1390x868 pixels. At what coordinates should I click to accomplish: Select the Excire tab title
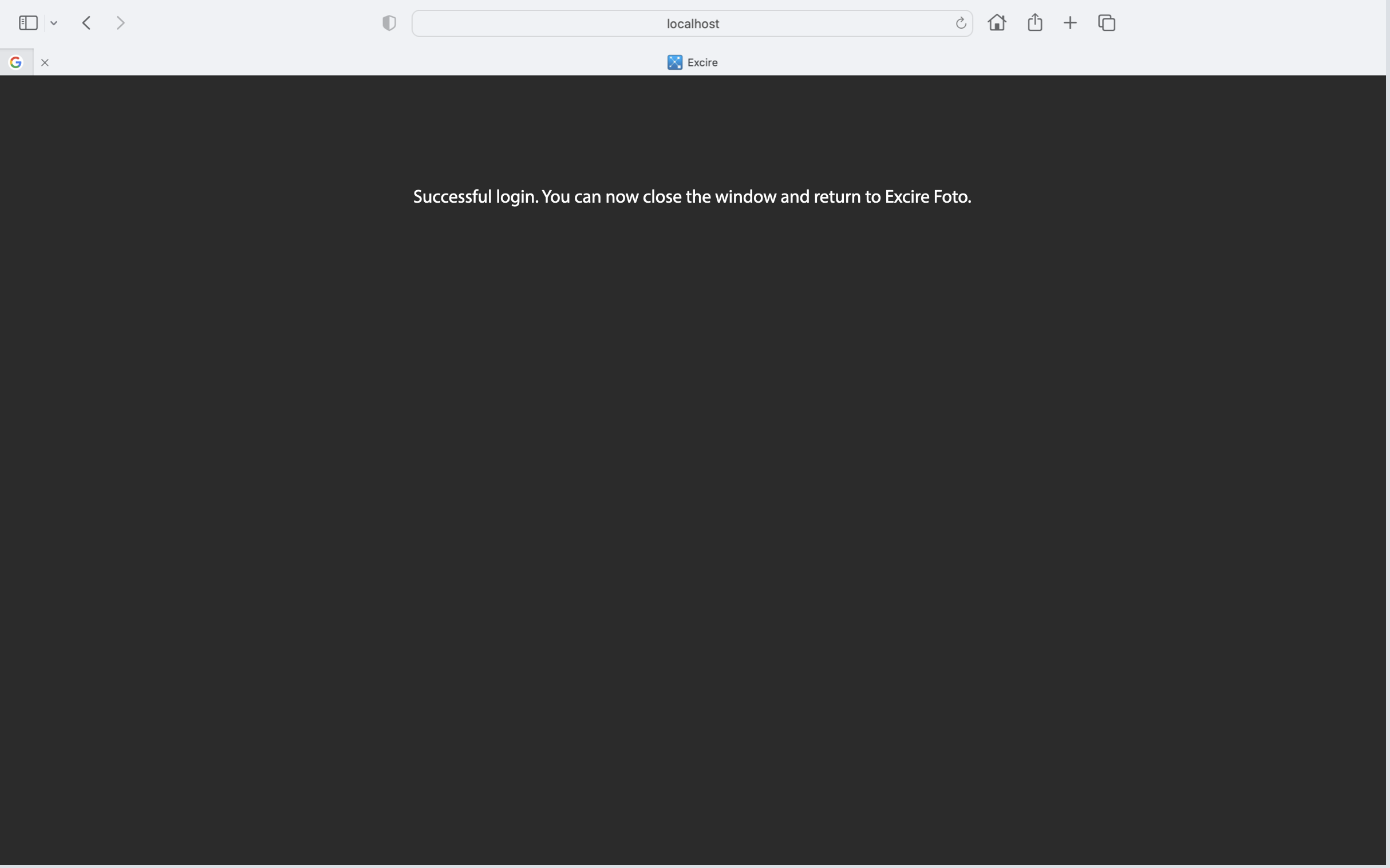tap(702, 62)
